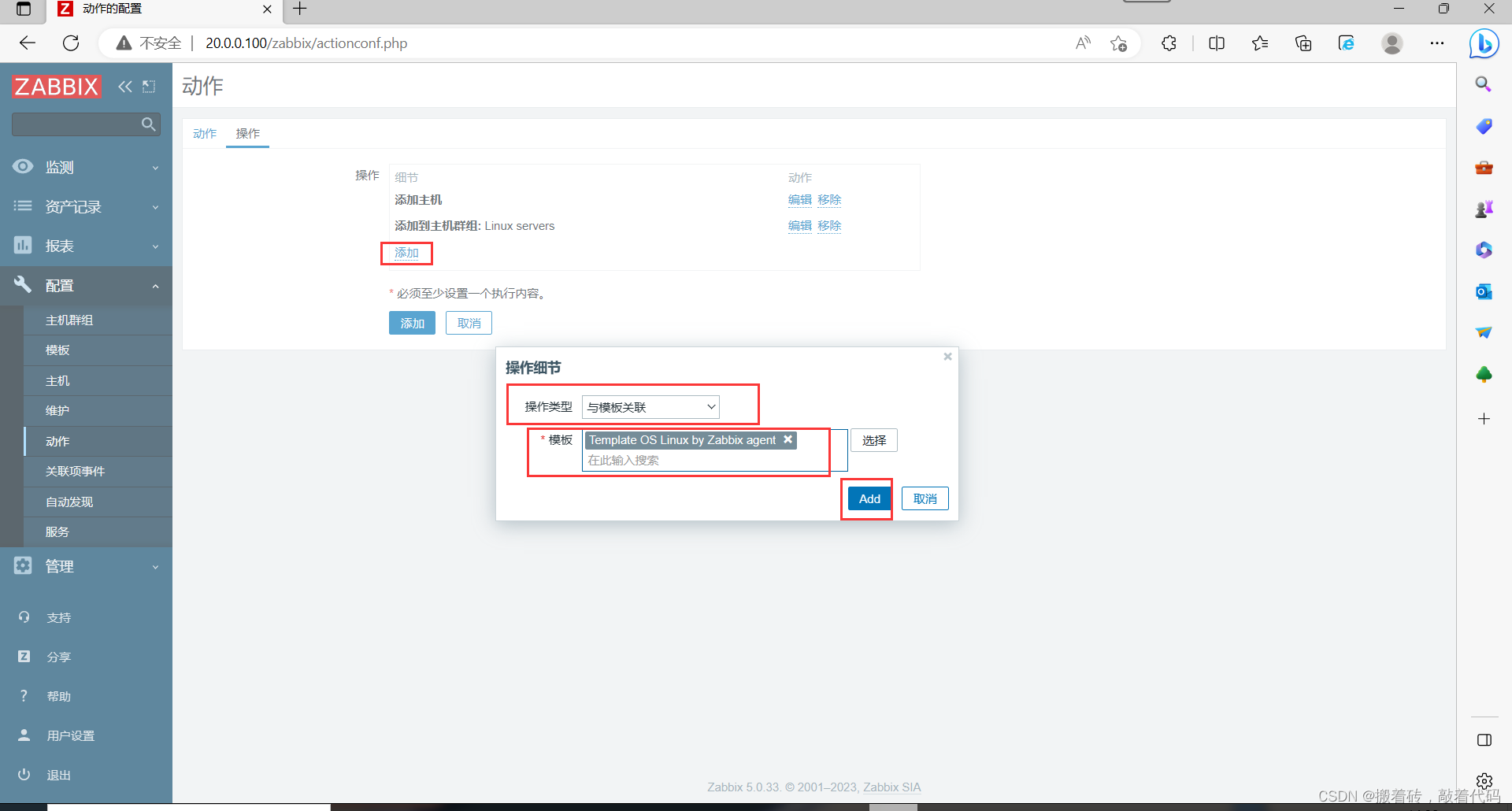Open 主机群组 host groups page

[x=69, y=320]
